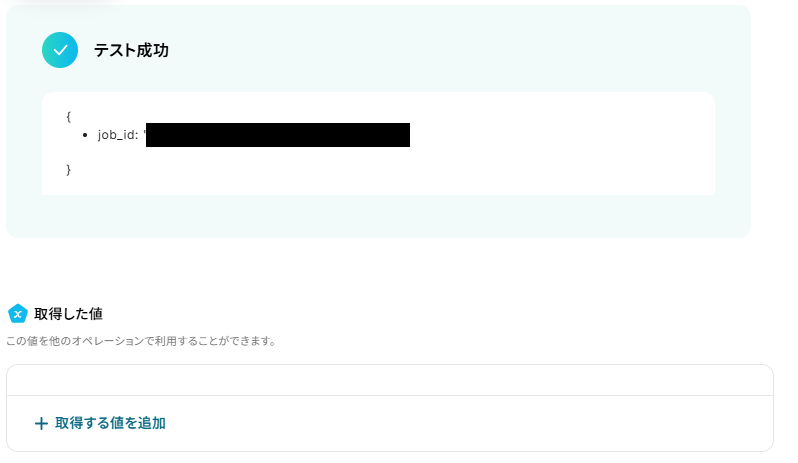Click blank space right of 取得する値を追加
Viewport: 798px width, 463px height.
pos(468,423)
